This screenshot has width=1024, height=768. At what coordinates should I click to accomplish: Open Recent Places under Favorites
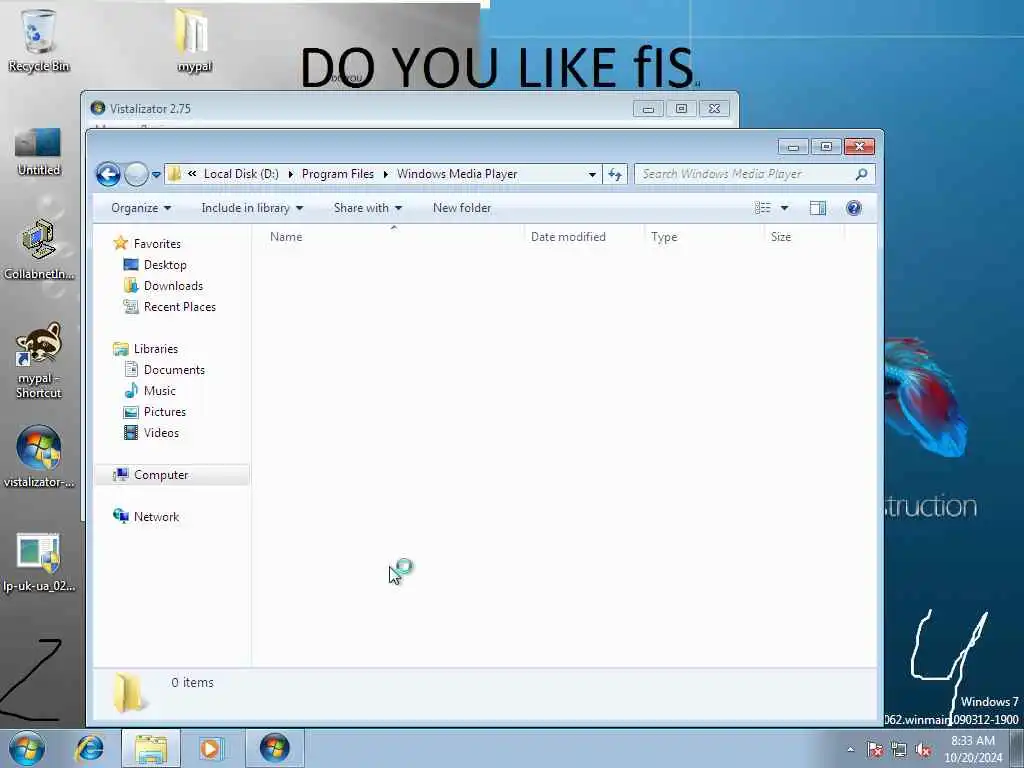[180, 307]
